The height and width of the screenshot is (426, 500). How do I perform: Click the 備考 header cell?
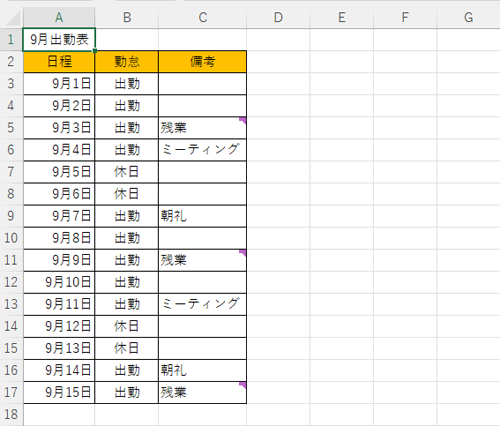click(203, 62)
